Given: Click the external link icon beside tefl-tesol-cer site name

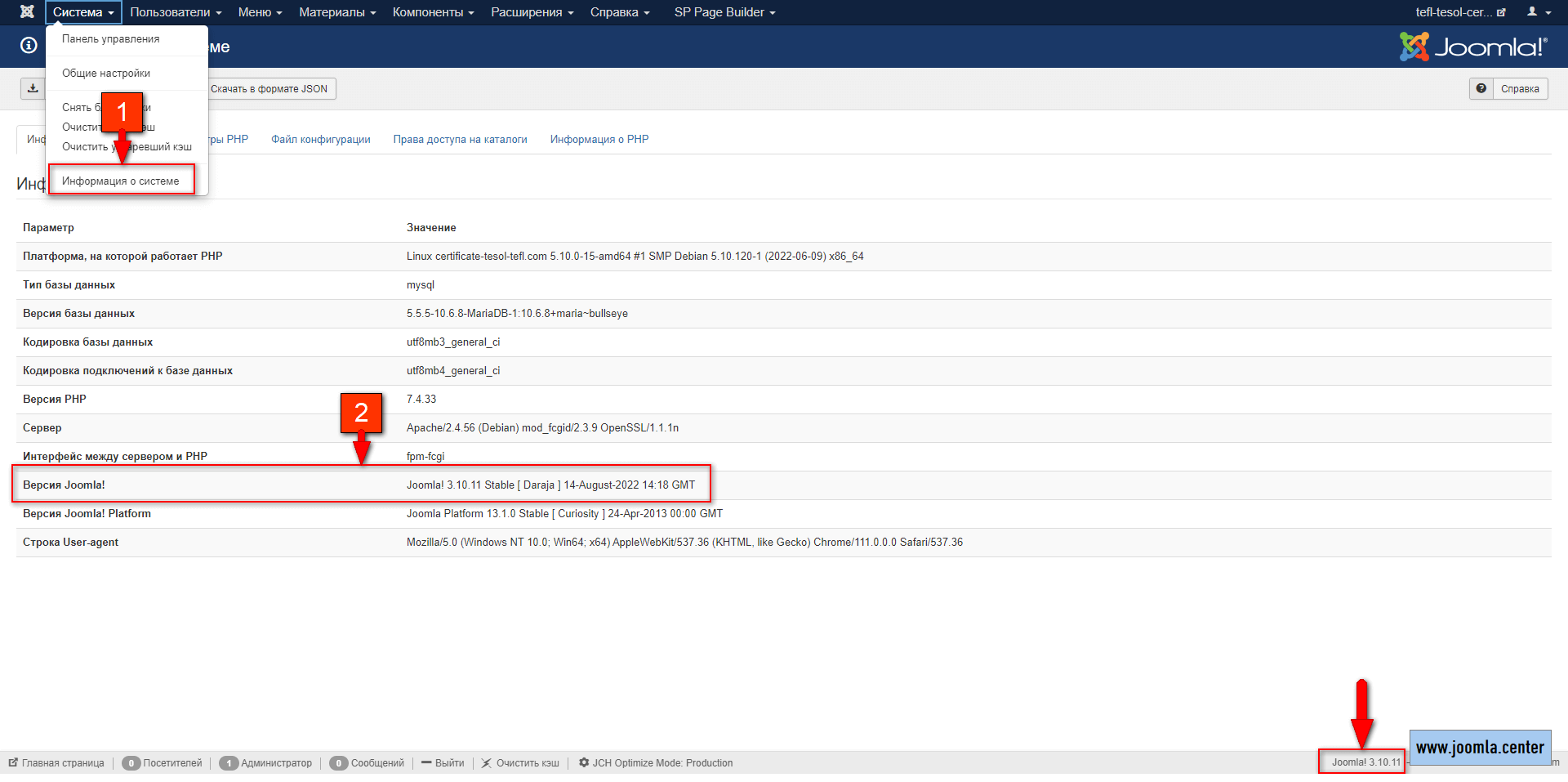Looking at the screenshot, I should pyautogui.click(x=1501, y=12).
